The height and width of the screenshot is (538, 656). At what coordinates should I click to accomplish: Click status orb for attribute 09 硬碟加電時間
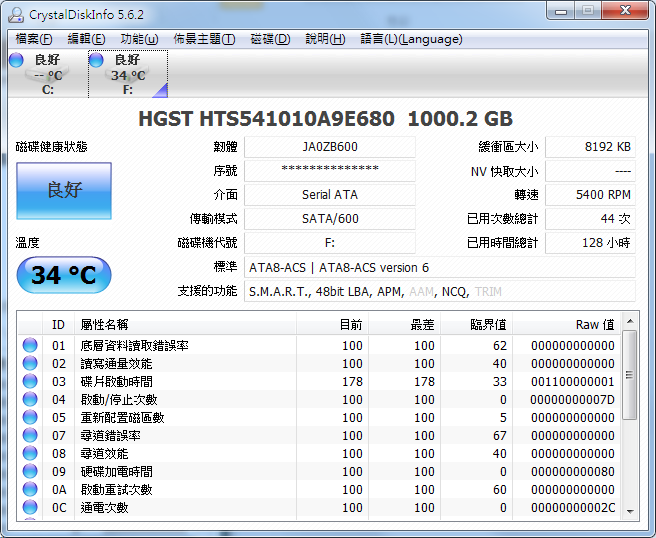tap(30, 472)
